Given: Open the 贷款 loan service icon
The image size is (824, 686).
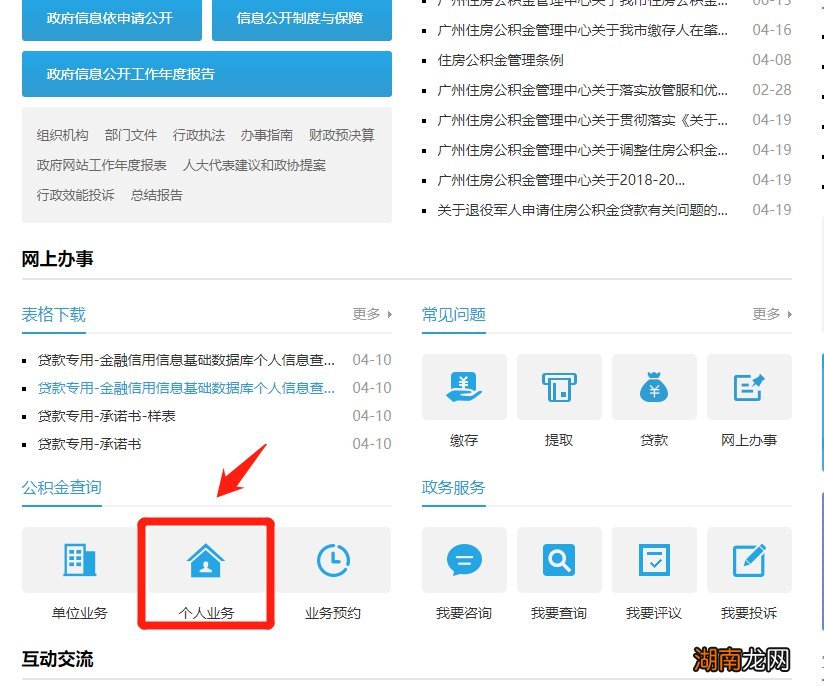Looking at the screenshot, I should 653,387.
